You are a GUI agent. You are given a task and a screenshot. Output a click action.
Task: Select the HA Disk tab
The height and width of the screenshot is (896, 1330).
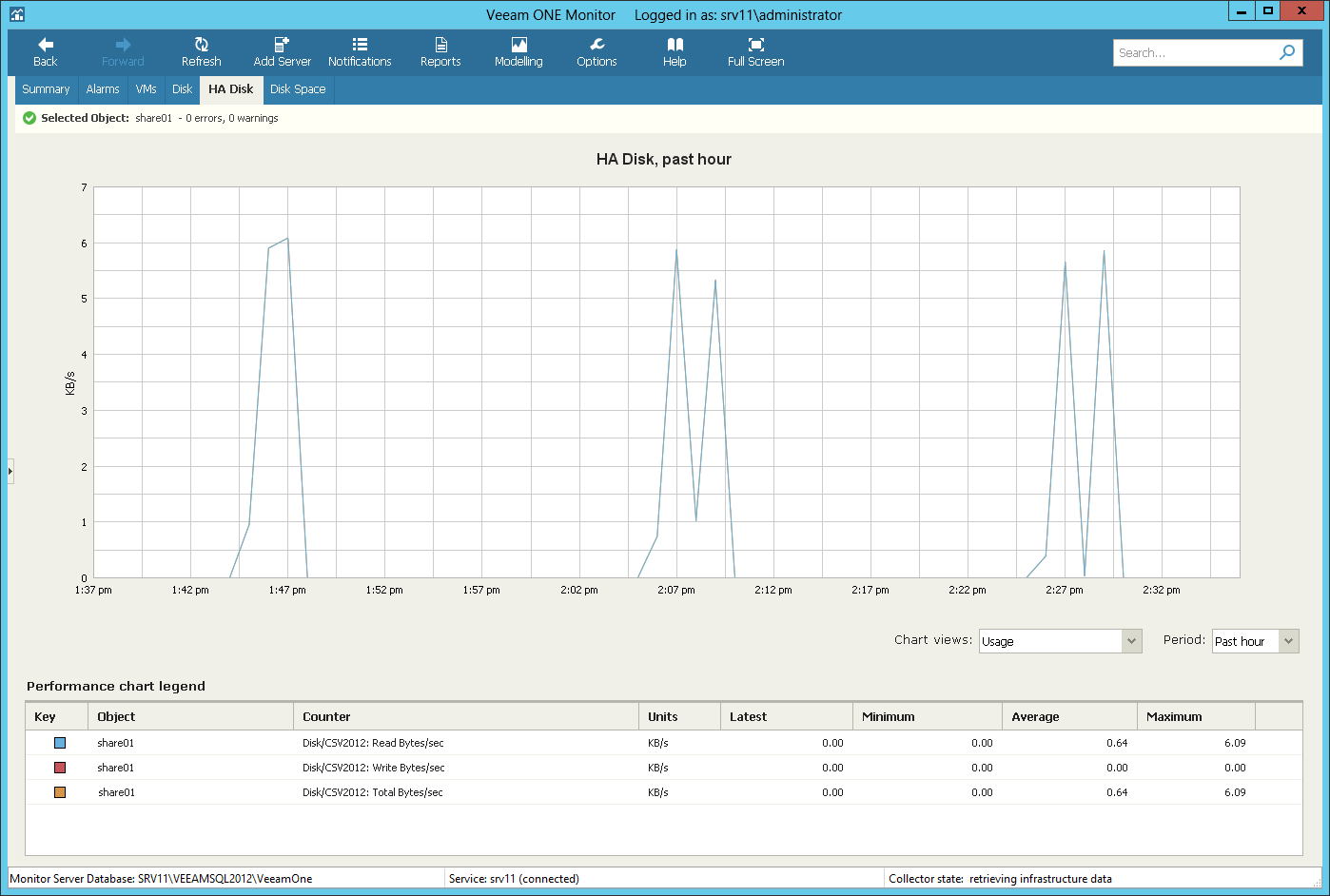pyautogui.click(x=231, y=89)
